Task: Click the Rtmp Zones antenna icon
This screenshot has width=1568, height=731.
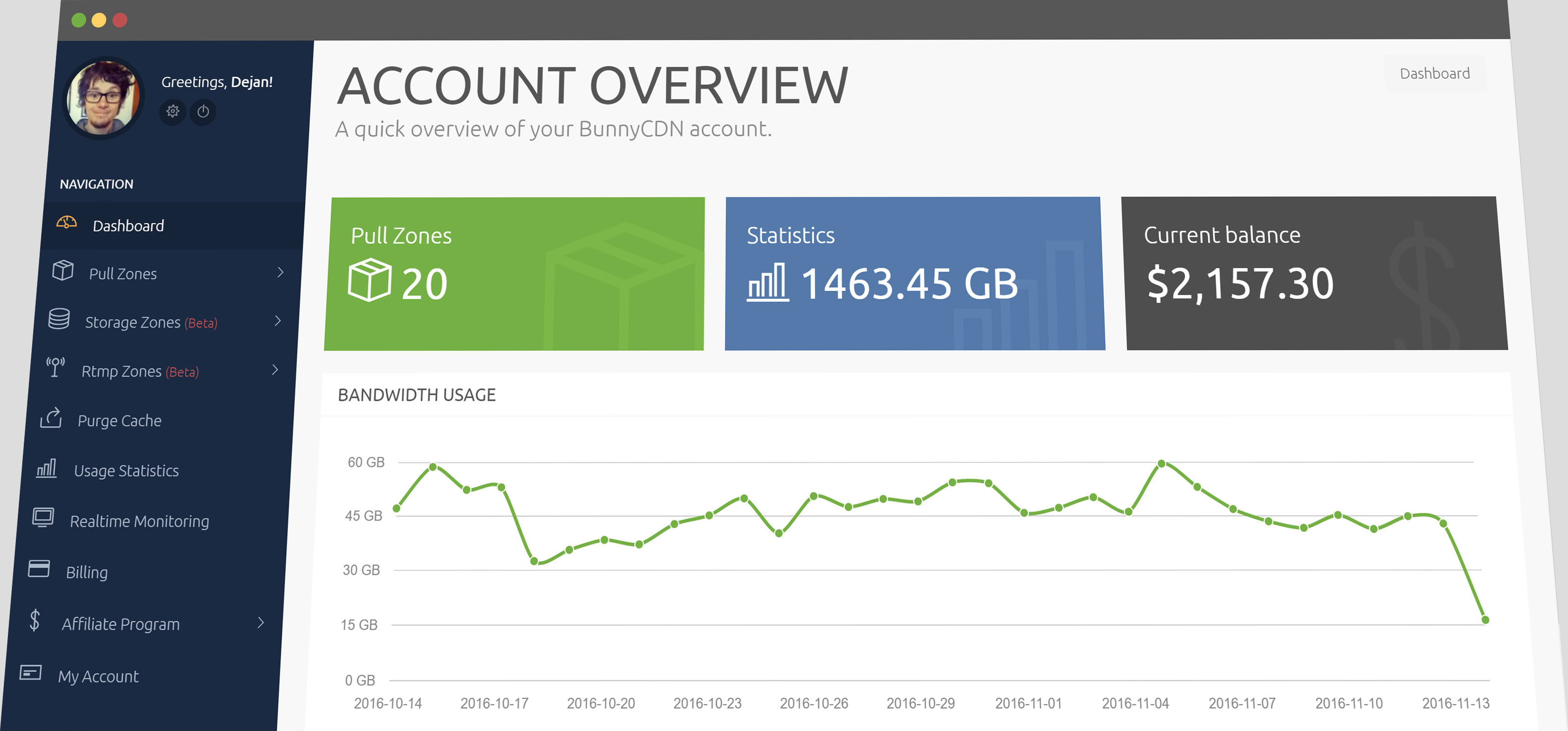Action: coord(56,367)
